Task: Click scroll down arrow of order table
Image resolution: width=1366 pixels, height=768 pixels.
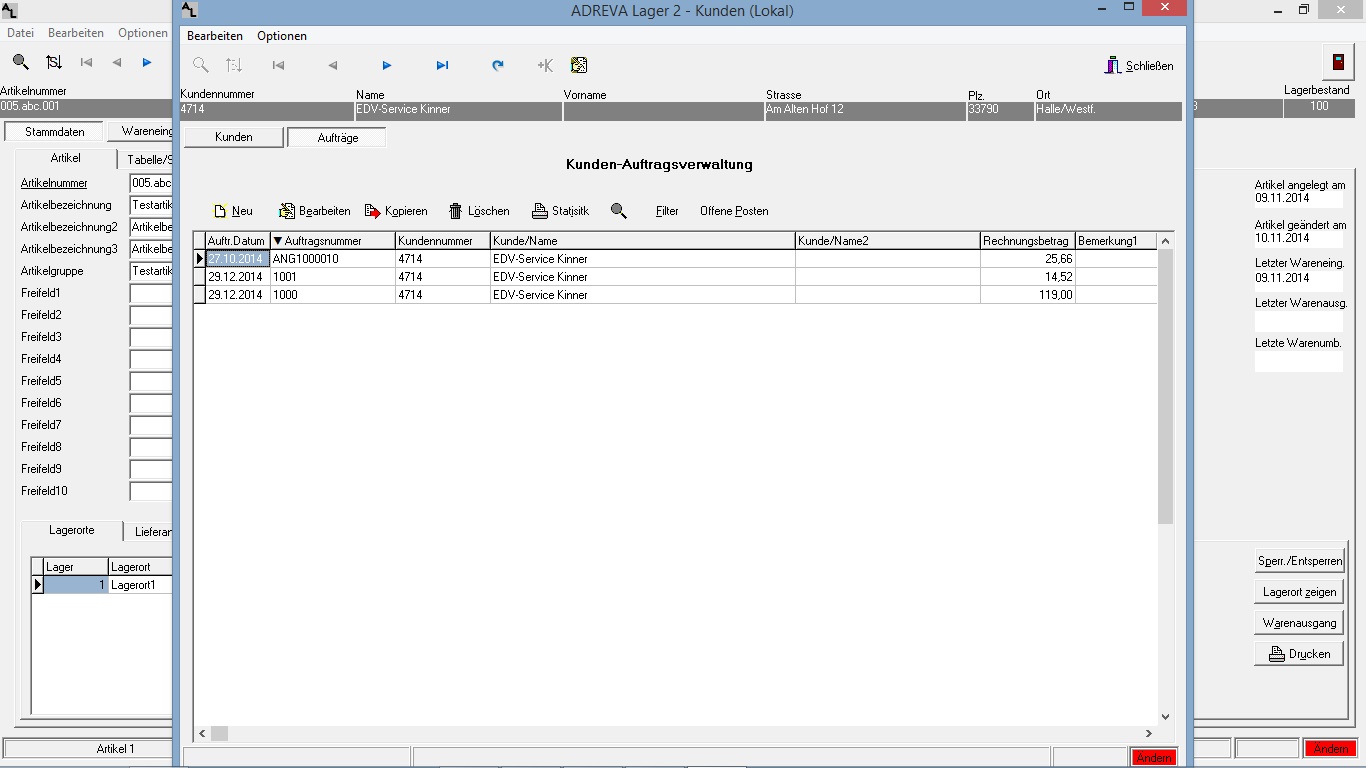Action: pos(1165,717)
